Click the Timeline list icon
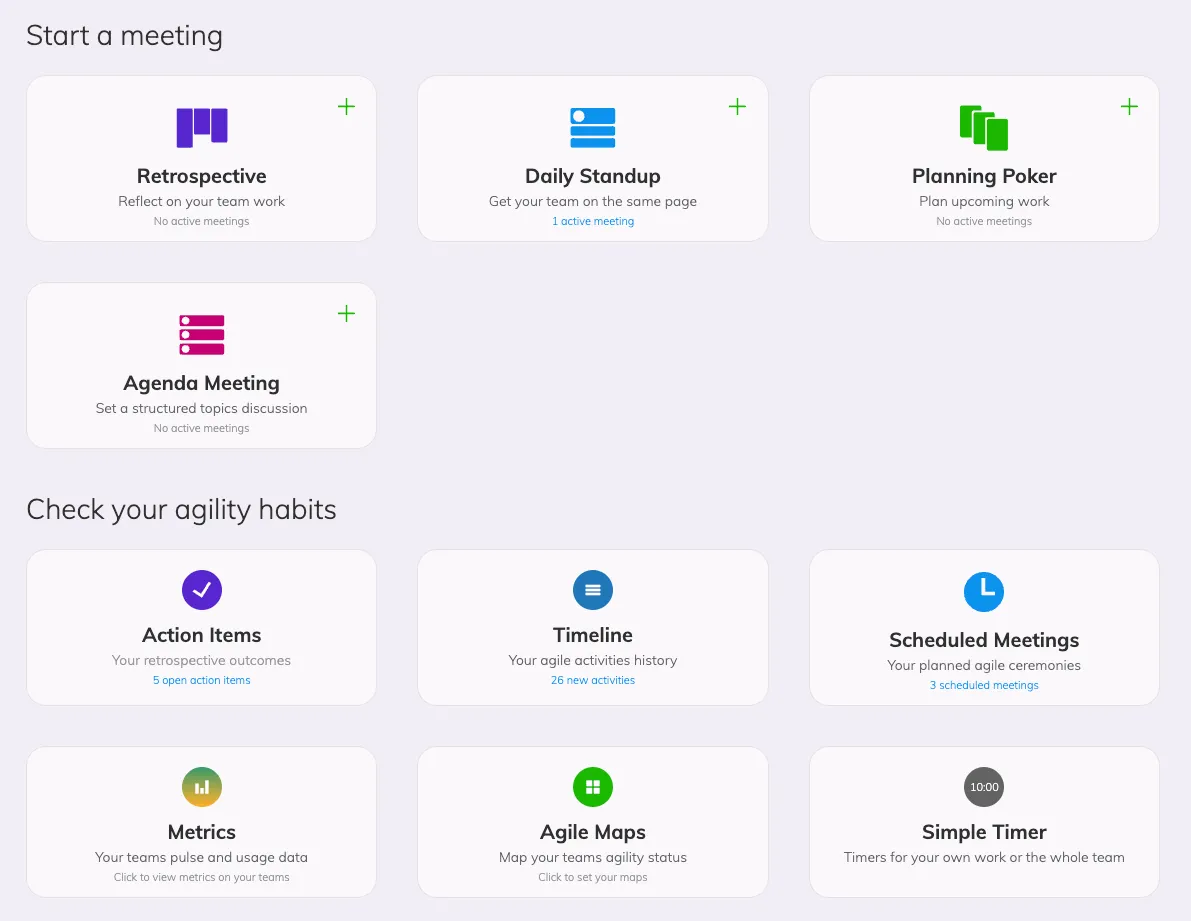1191x921 pixels. coord(592,590)
